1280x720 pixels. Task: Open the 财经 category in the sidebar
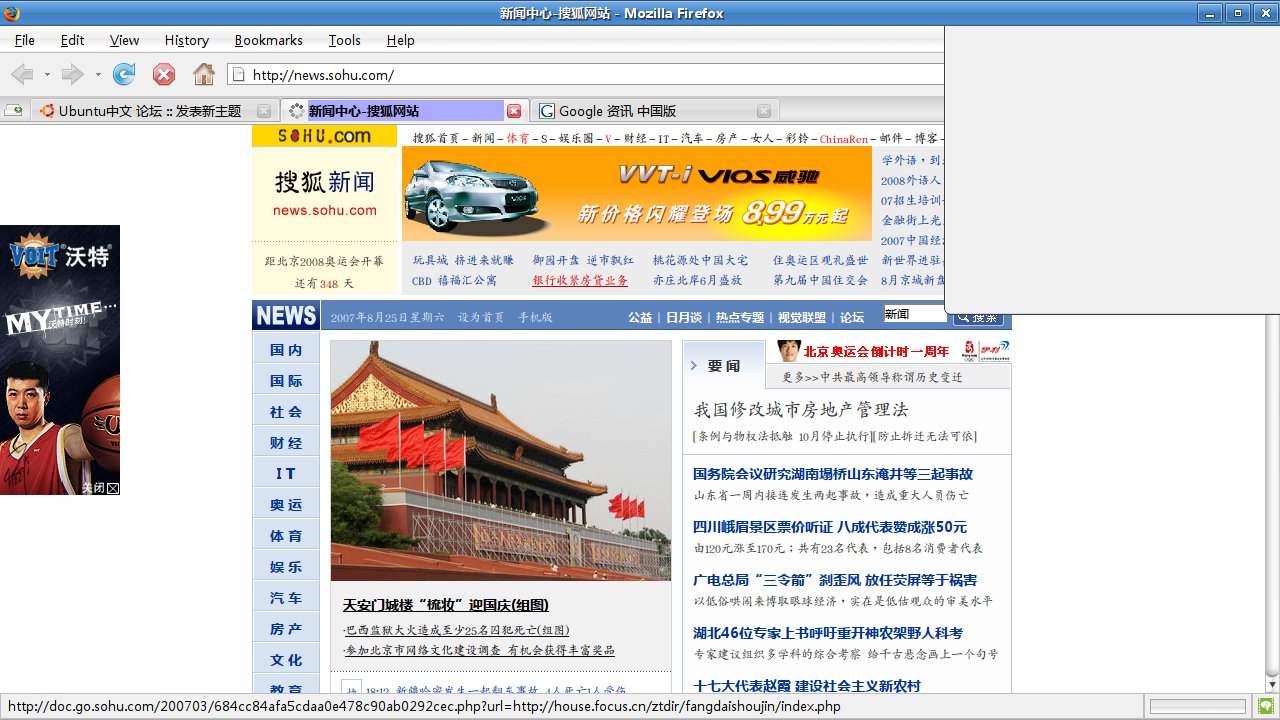click(286, 443)
